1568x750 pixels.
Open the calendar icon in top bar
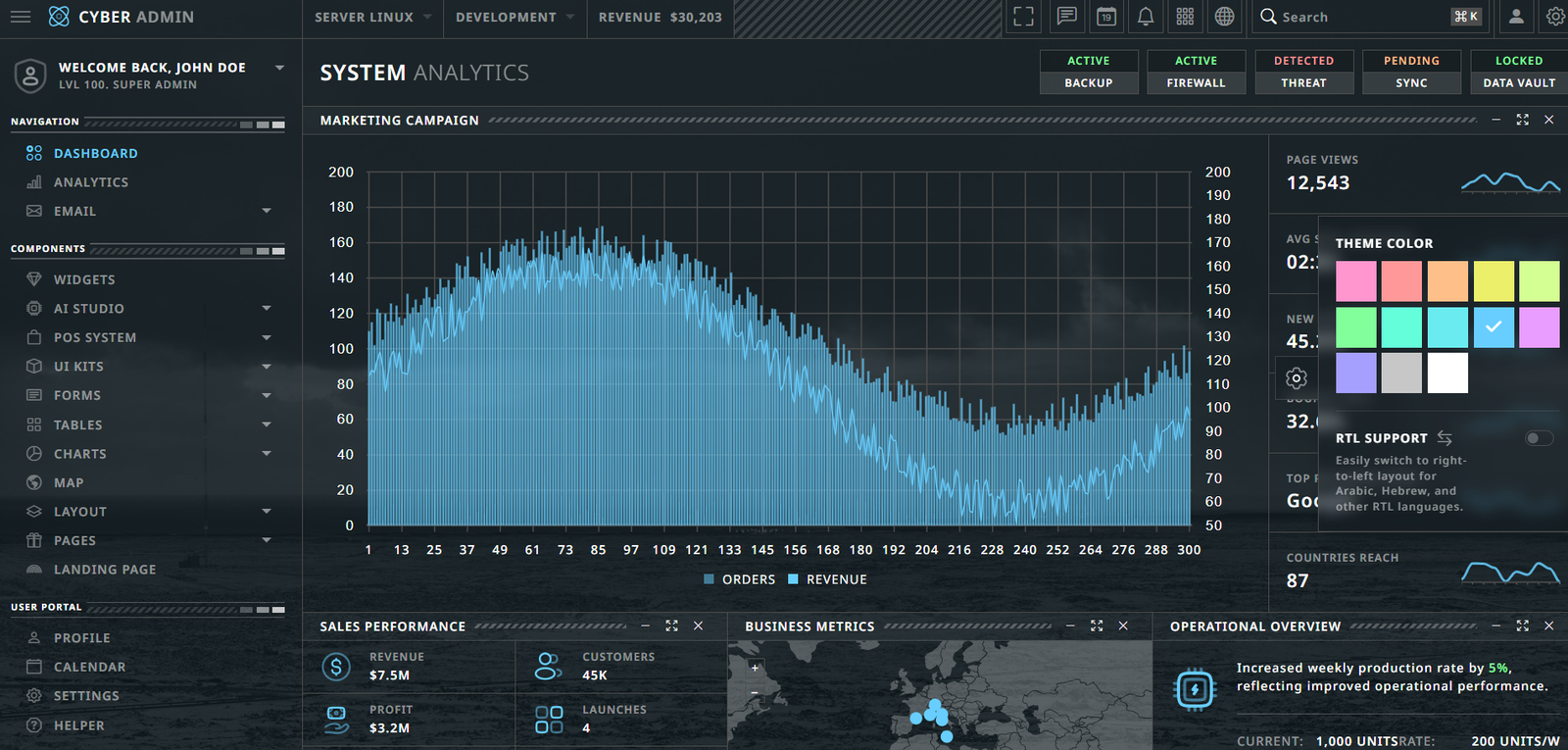point(1106,17)
